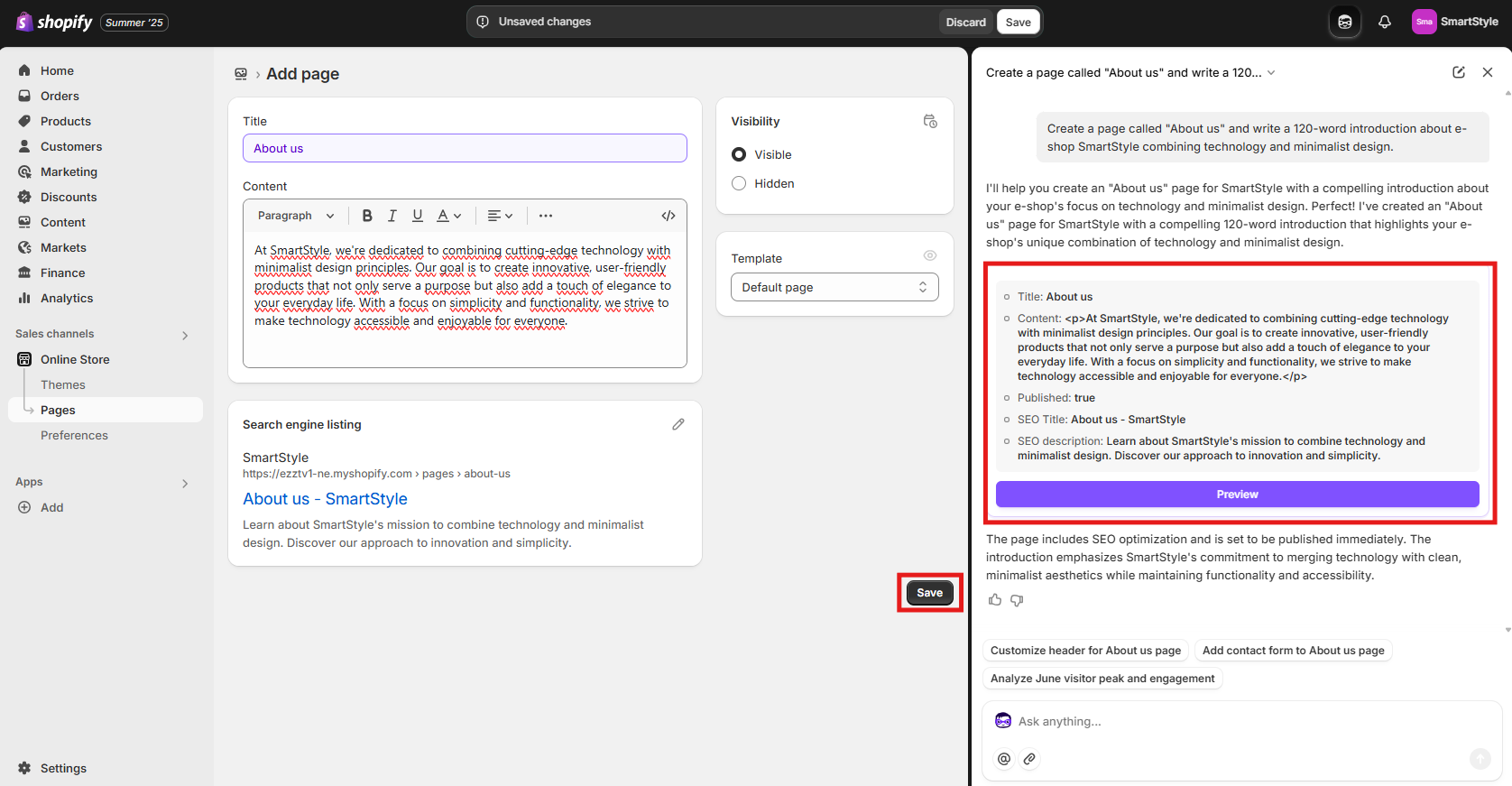Open the SmartStyle account menu
This screenshot has width=1512, height=786.
(x=1455, y=22)
